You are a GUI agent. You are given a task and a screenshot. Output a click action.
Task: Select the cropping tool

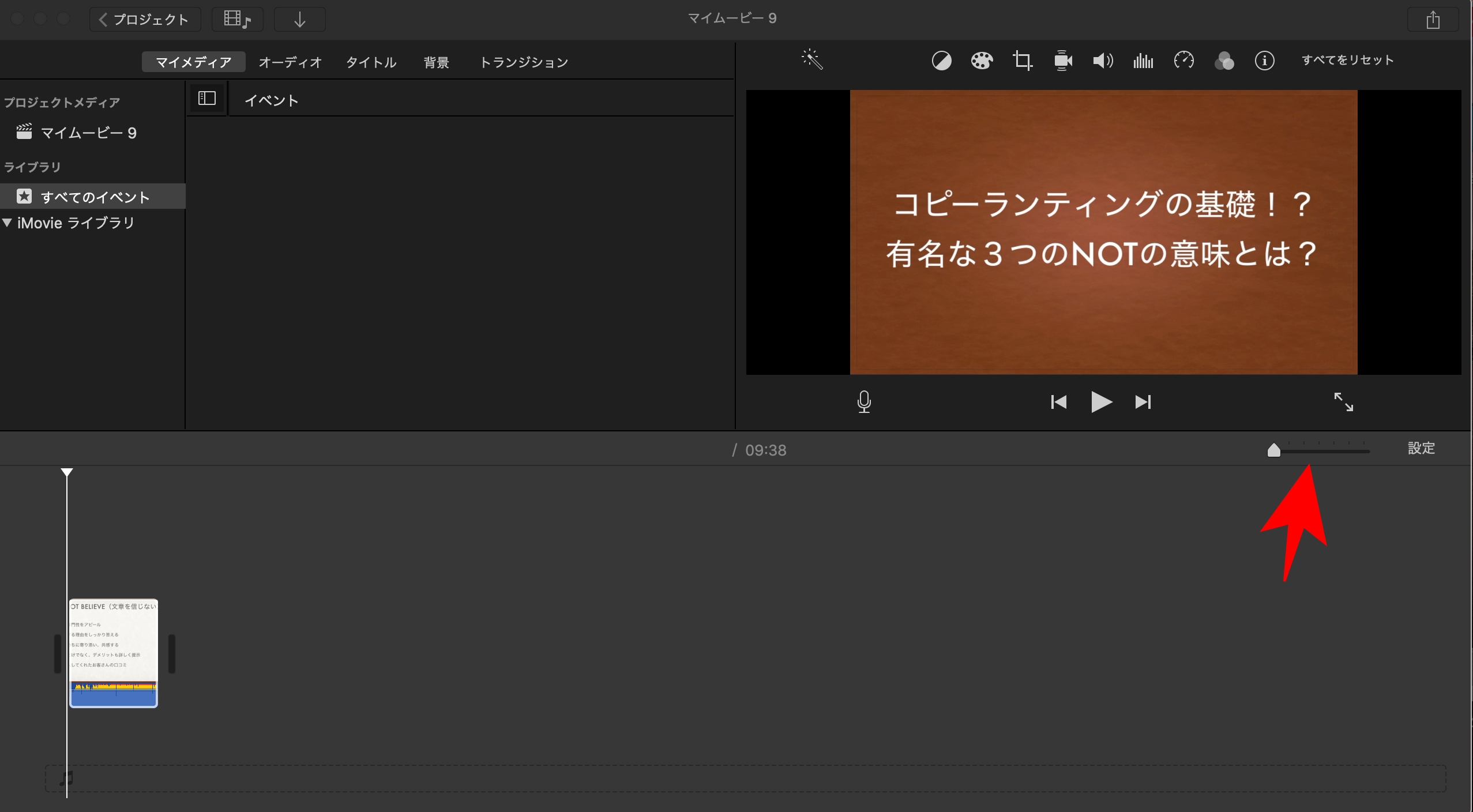[x=1023, y=60]
